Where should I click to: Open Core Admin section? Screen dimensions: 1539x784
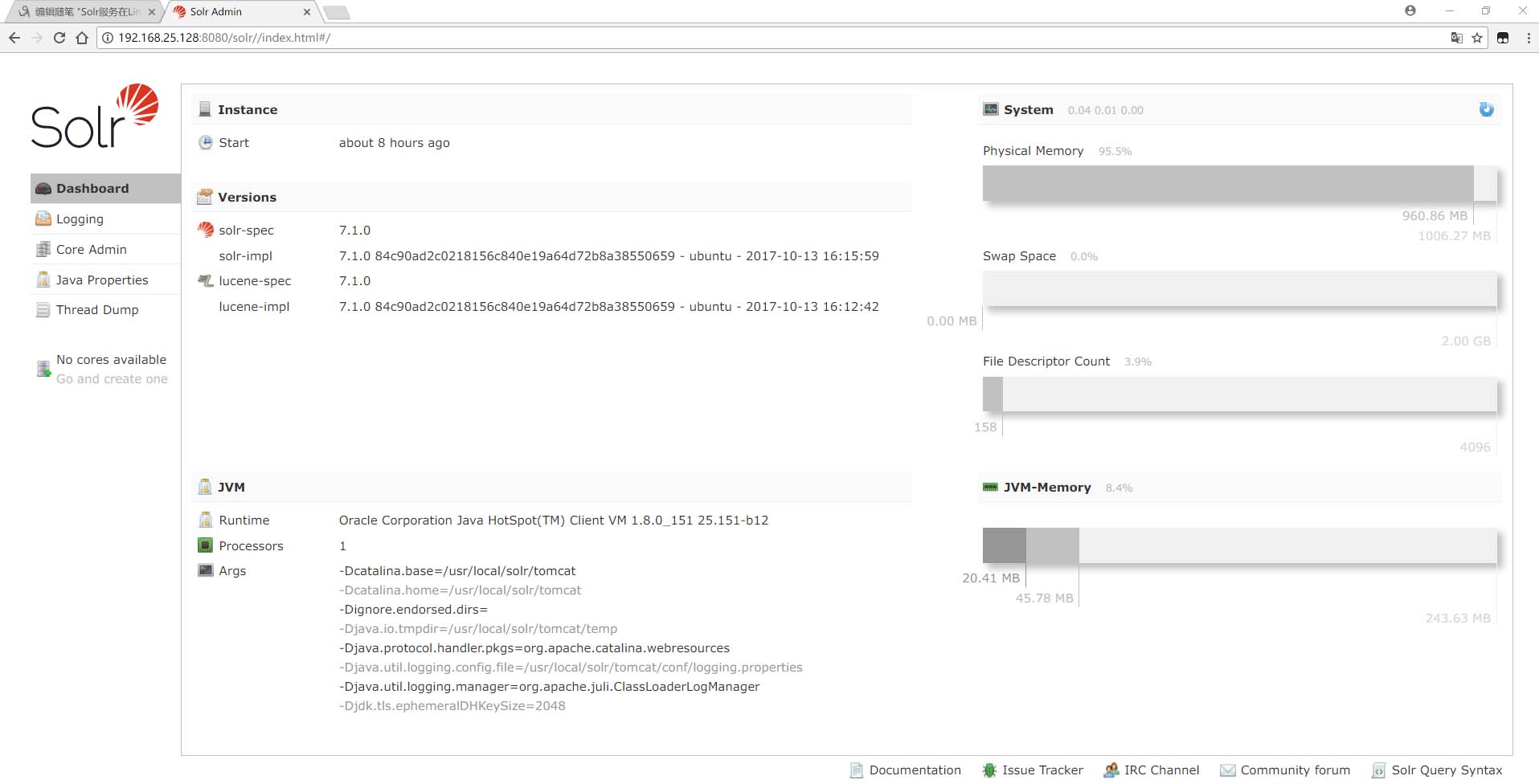click(x=105, y=250)
